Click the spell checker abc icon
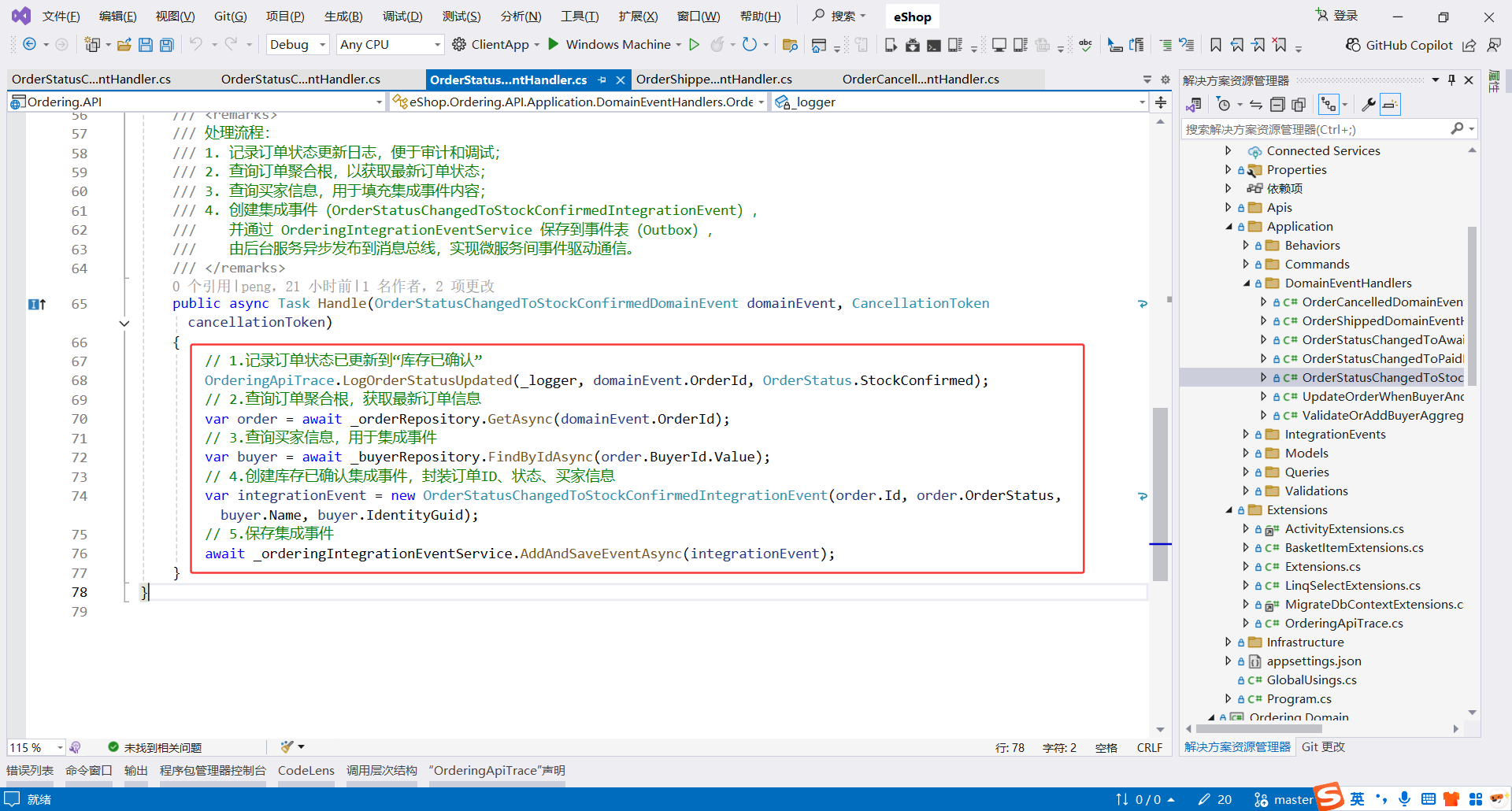The width and height of the screenshot is (1512, 811). coord(1085,45)
